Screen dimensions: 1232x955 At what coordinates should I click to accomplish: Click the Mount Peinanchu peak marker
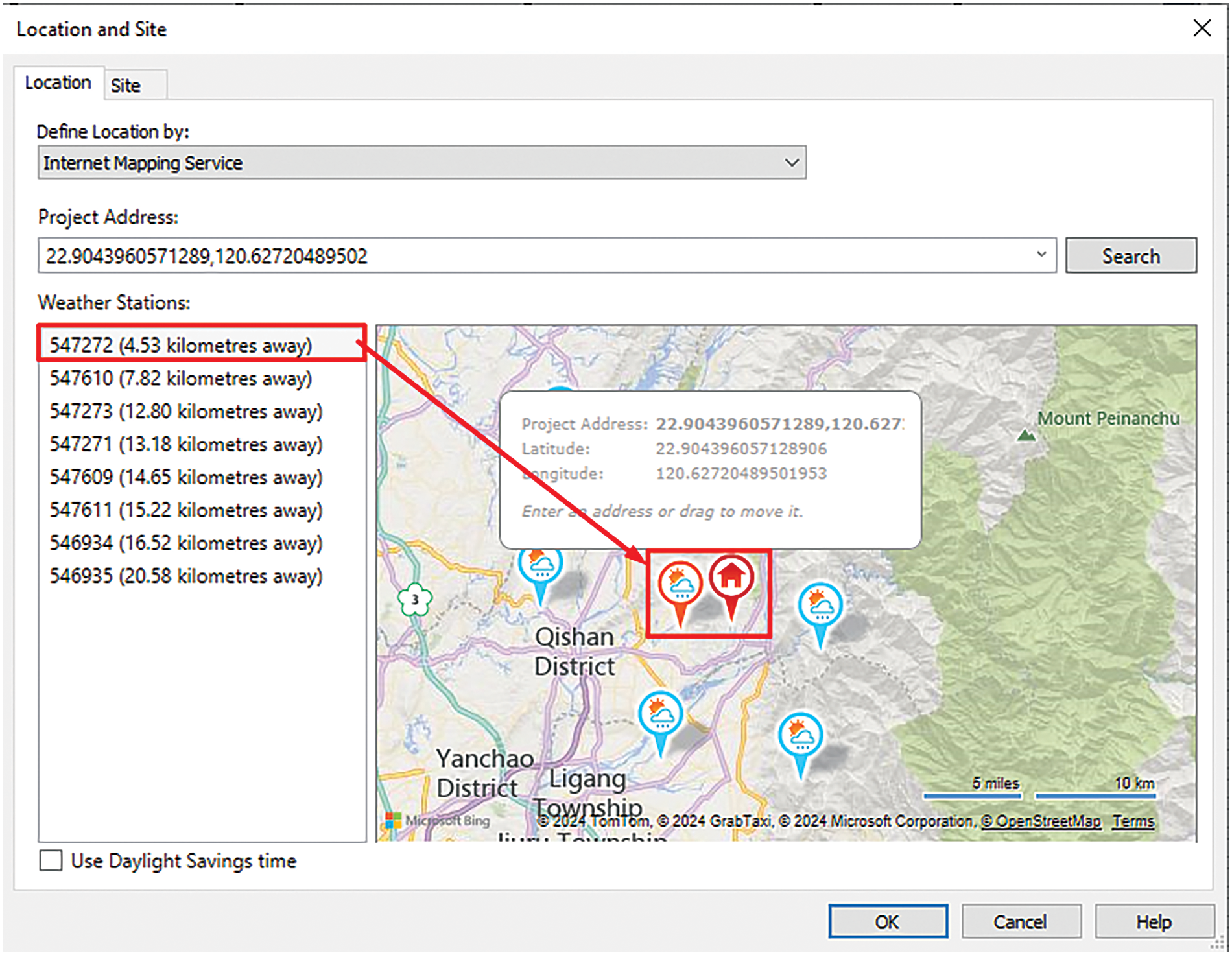click(x=1026, y=435)
